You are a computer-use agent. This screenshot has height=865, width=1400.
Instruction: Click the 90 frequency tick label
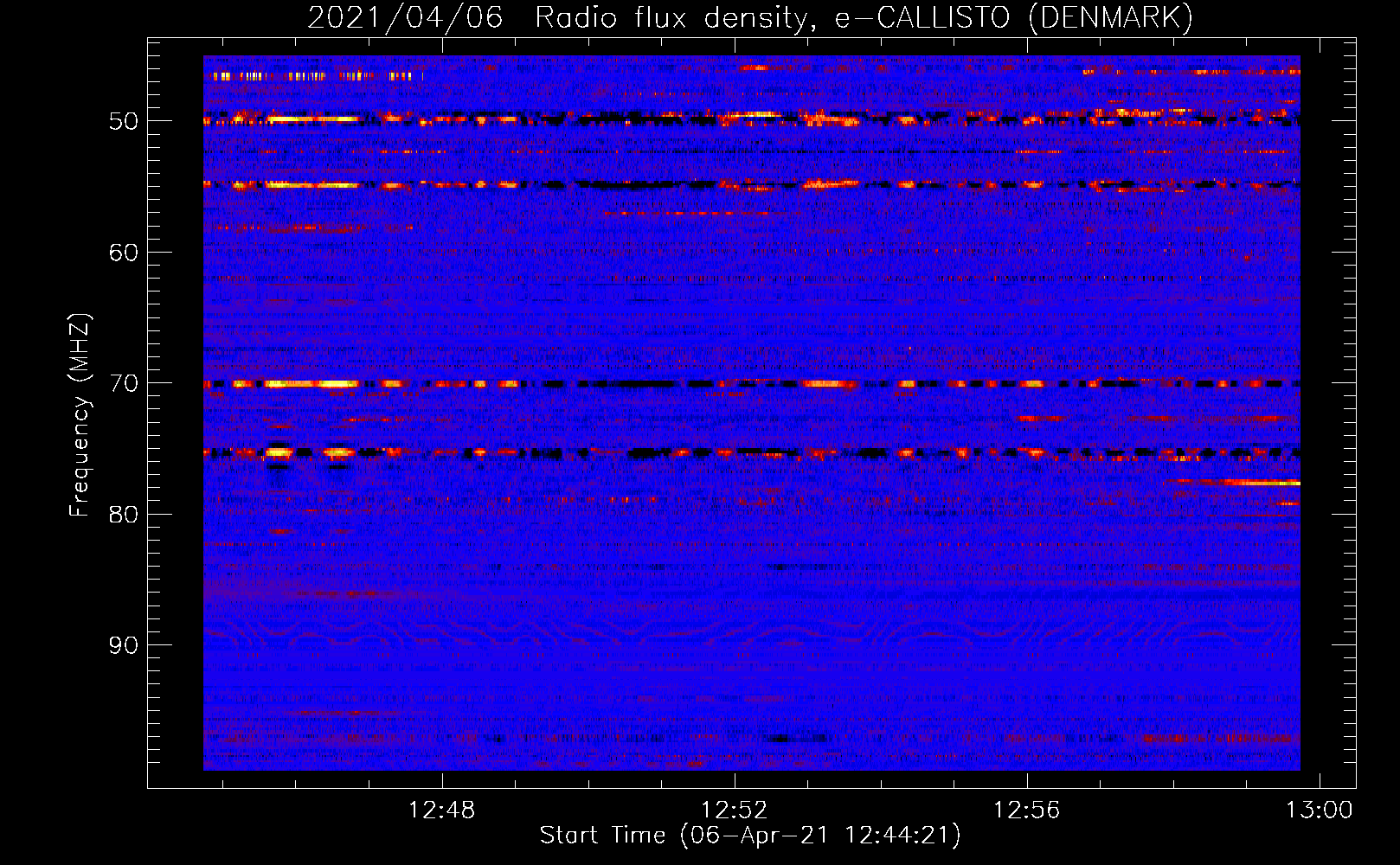point(124,645)
